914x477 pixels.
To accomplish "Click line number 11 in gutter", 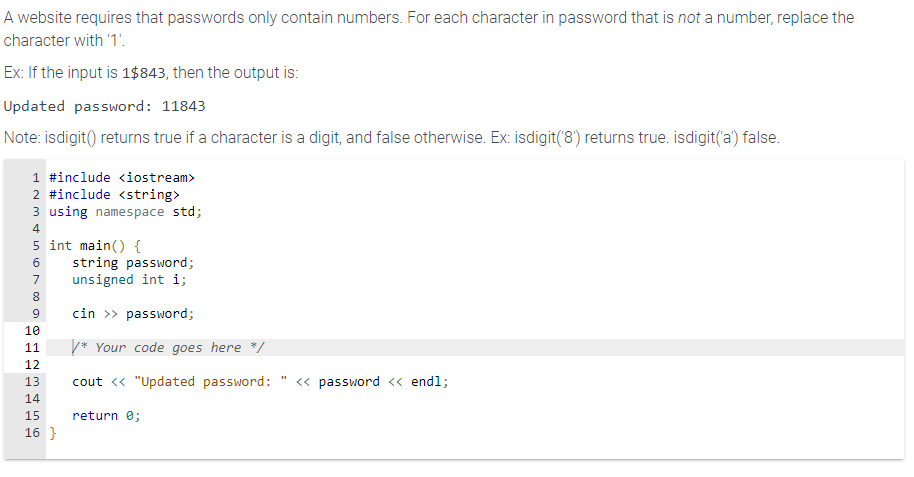I will coord(32,348).
